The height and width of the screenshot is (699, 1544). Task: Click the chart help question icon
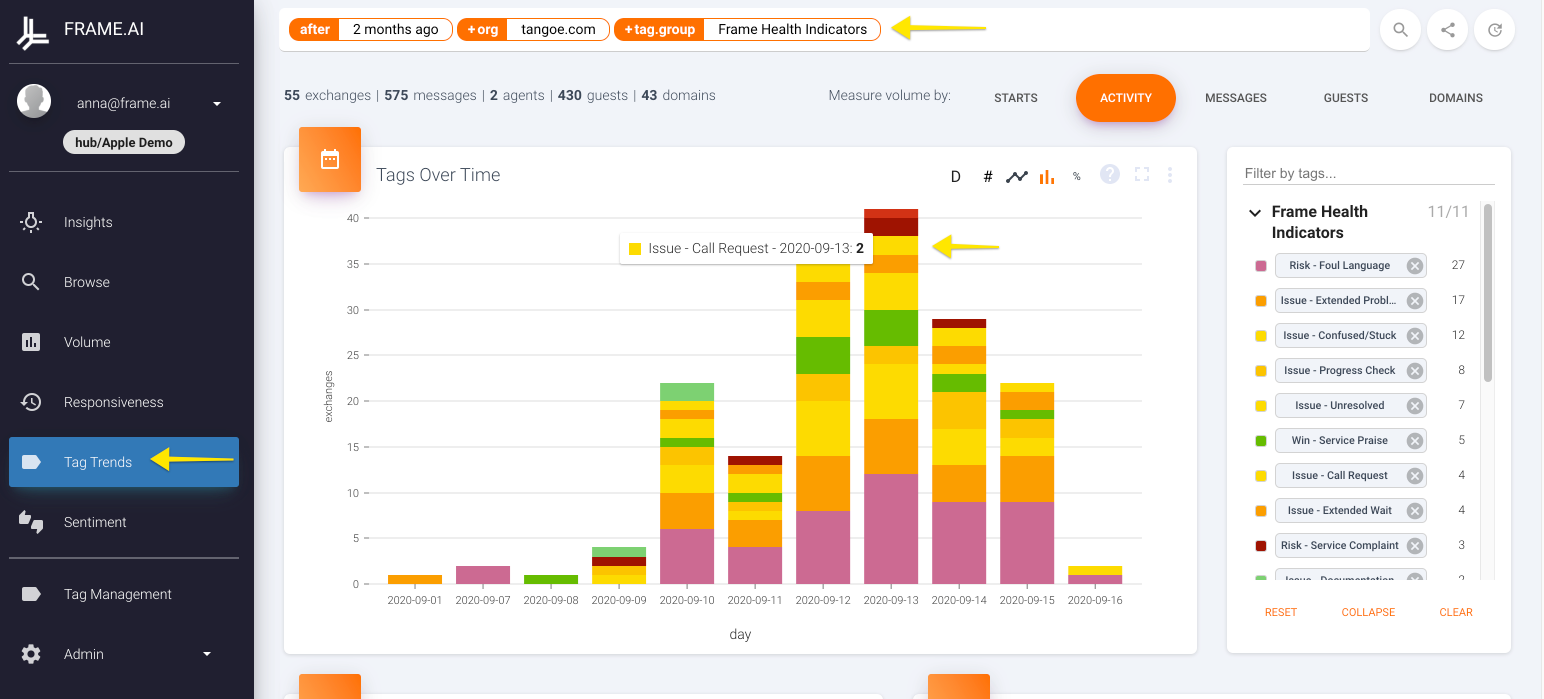pyautogui.click(x=1110, y=174)
